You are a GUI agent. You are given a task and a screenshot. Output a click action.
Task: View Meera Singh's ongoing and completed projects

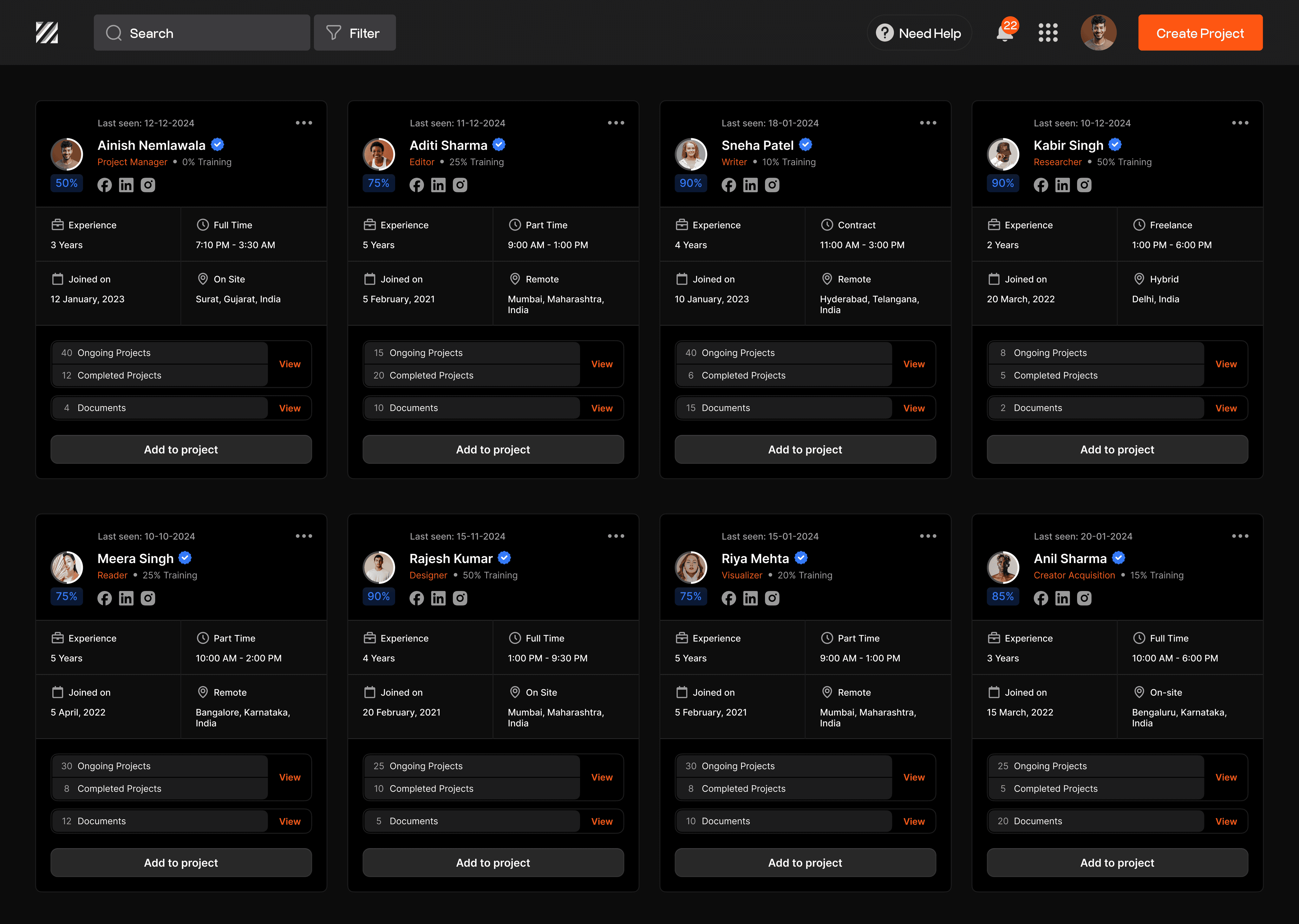tap(290, 777)
